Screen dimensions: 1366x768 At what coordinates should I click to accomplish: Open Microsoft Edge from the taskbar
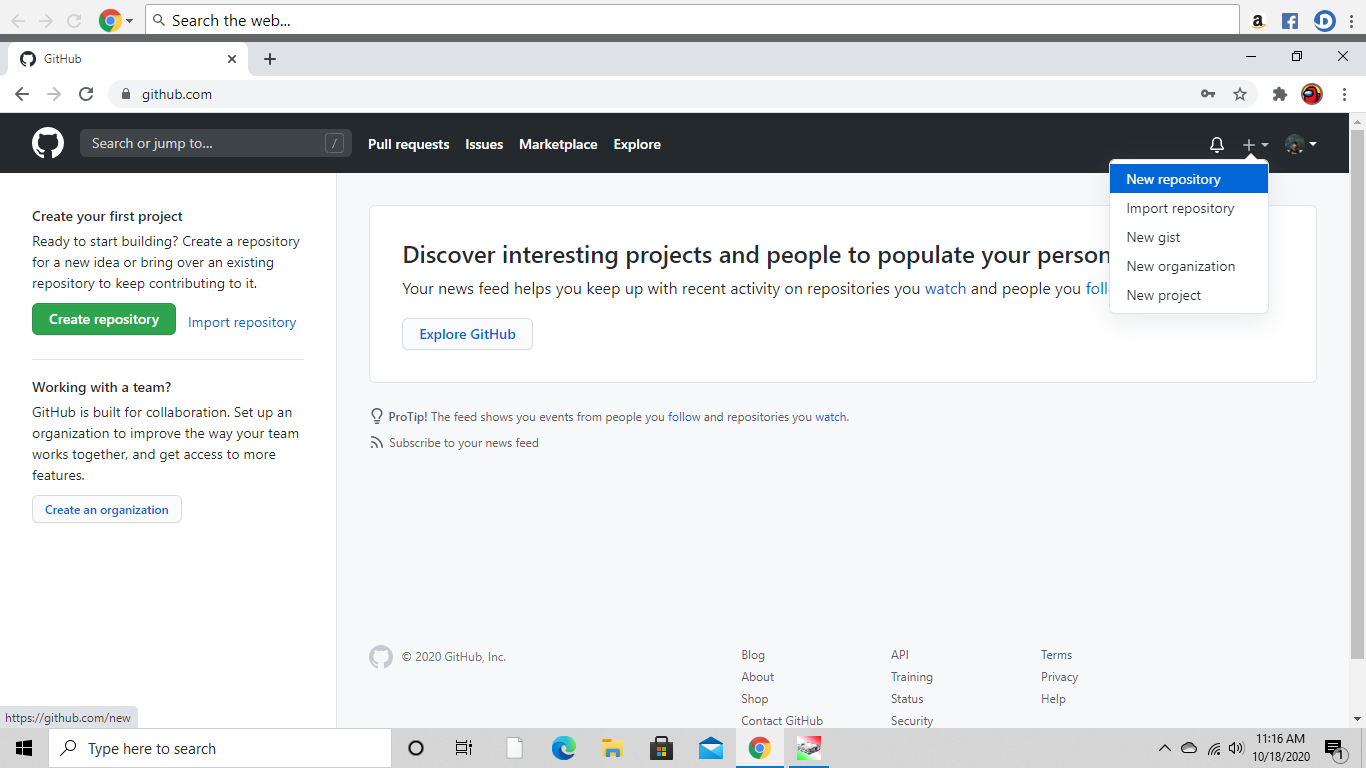[x=563, y=747]
